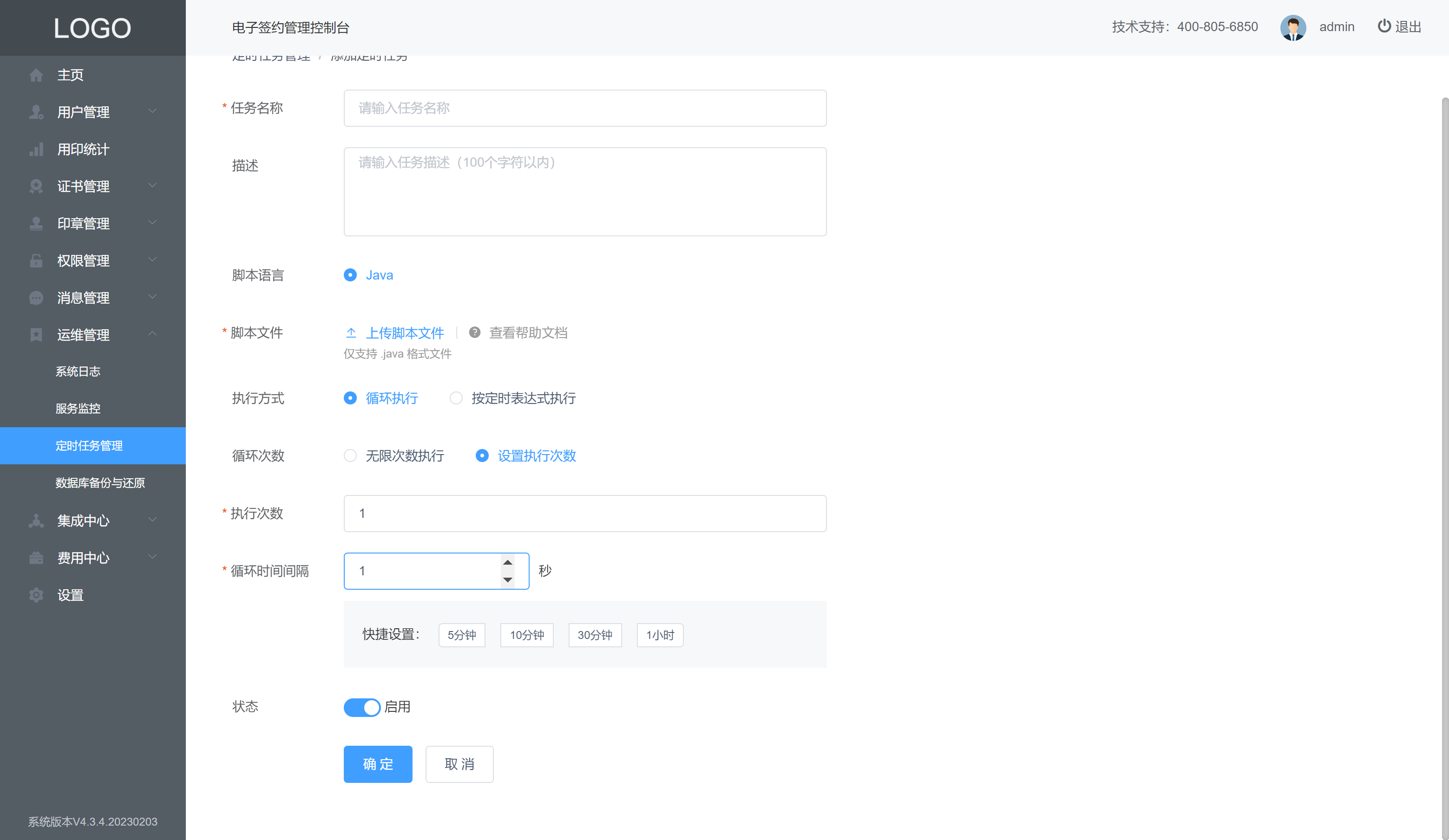The image size is (1449, 840).
Task: Click the 确定 confirm button
Action: (378, 764)
